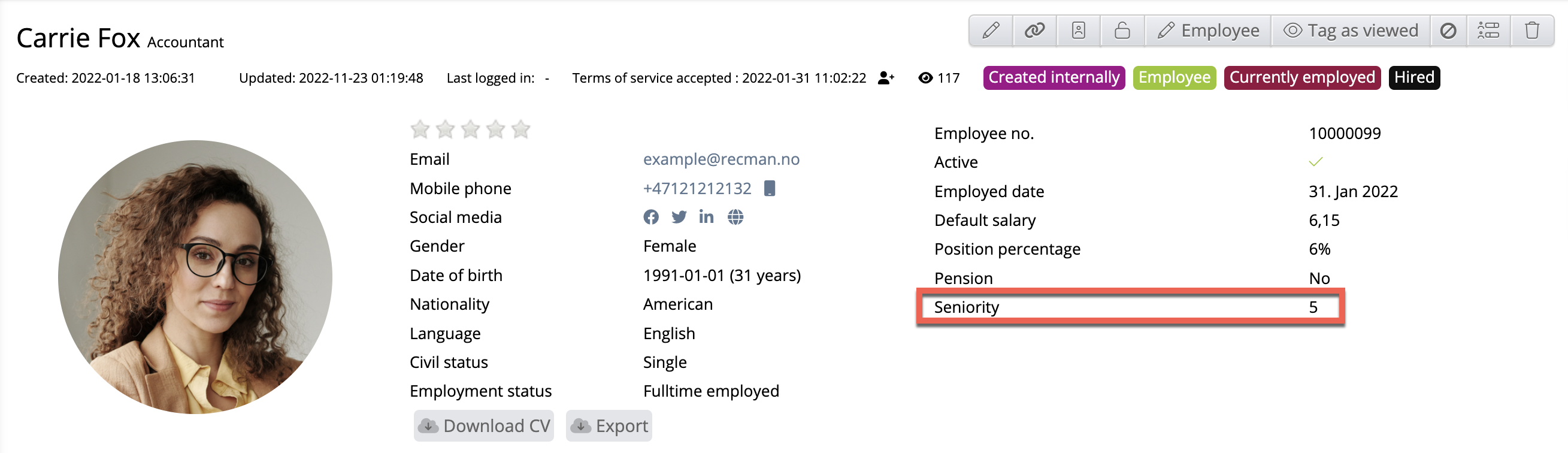Delete the profile with the trash icon
Image resolution: width=1568 pixels, height=453 pixels.
(1532, 31)
